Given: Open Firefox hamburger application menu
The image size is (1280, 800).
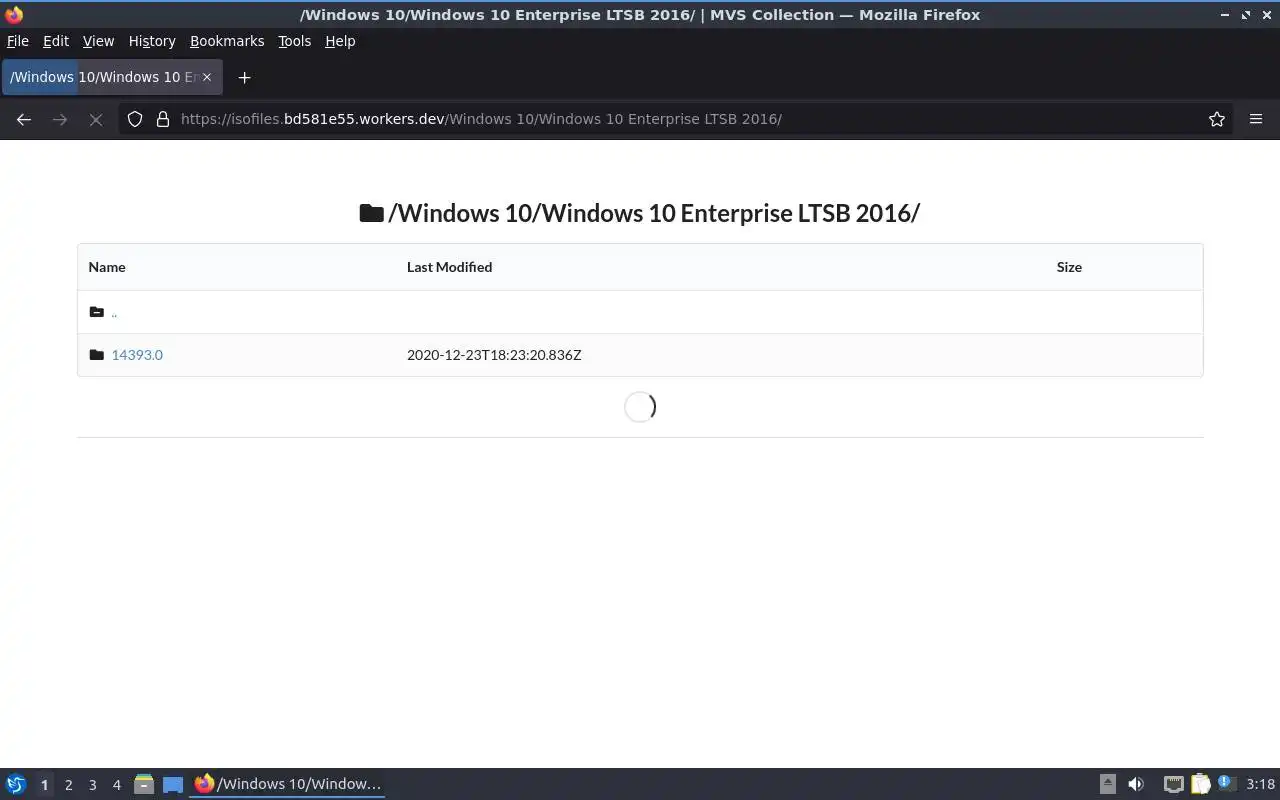Looking at the screenshot, I should 1256,119.
